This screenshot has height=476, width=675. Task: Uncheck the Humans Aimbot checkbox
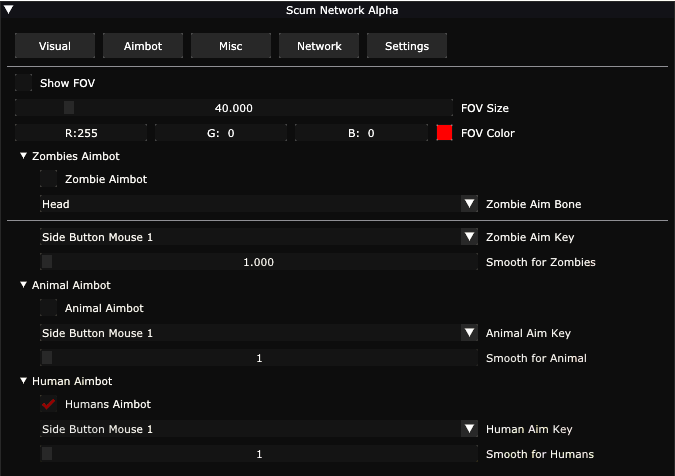49,404
